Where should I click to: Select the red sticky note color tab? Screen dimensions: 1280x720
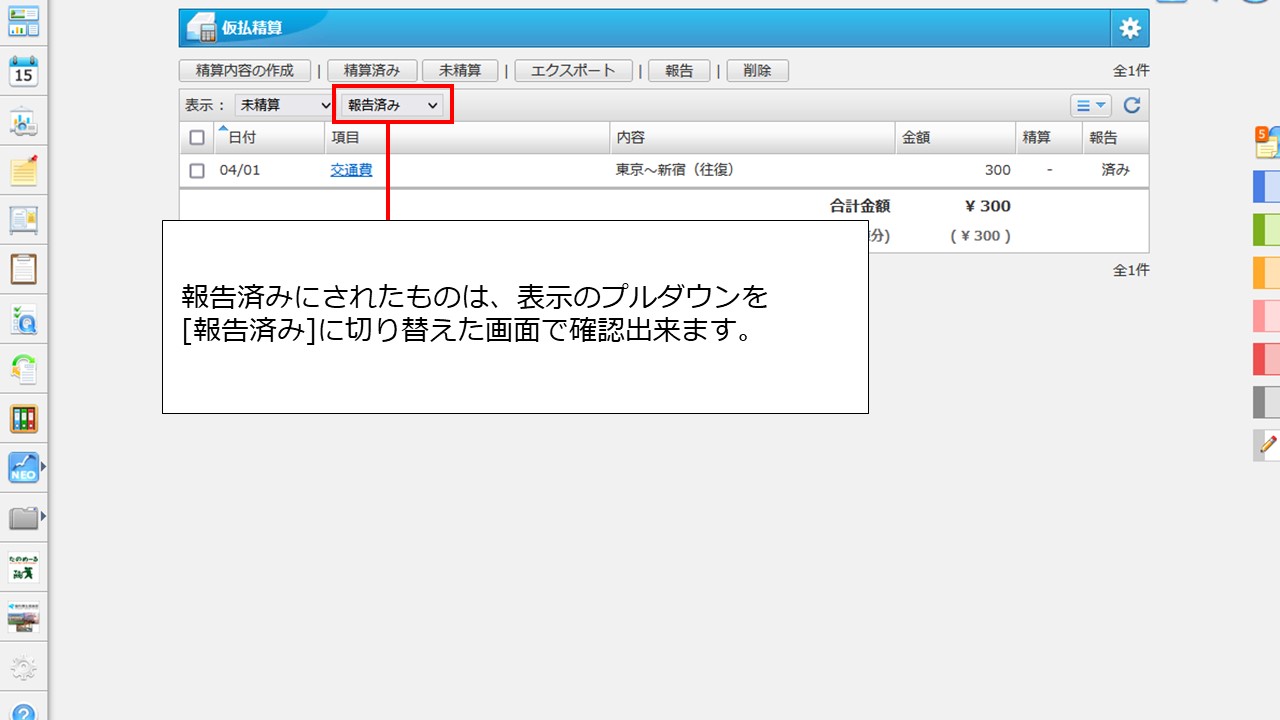click(1267, 359)
